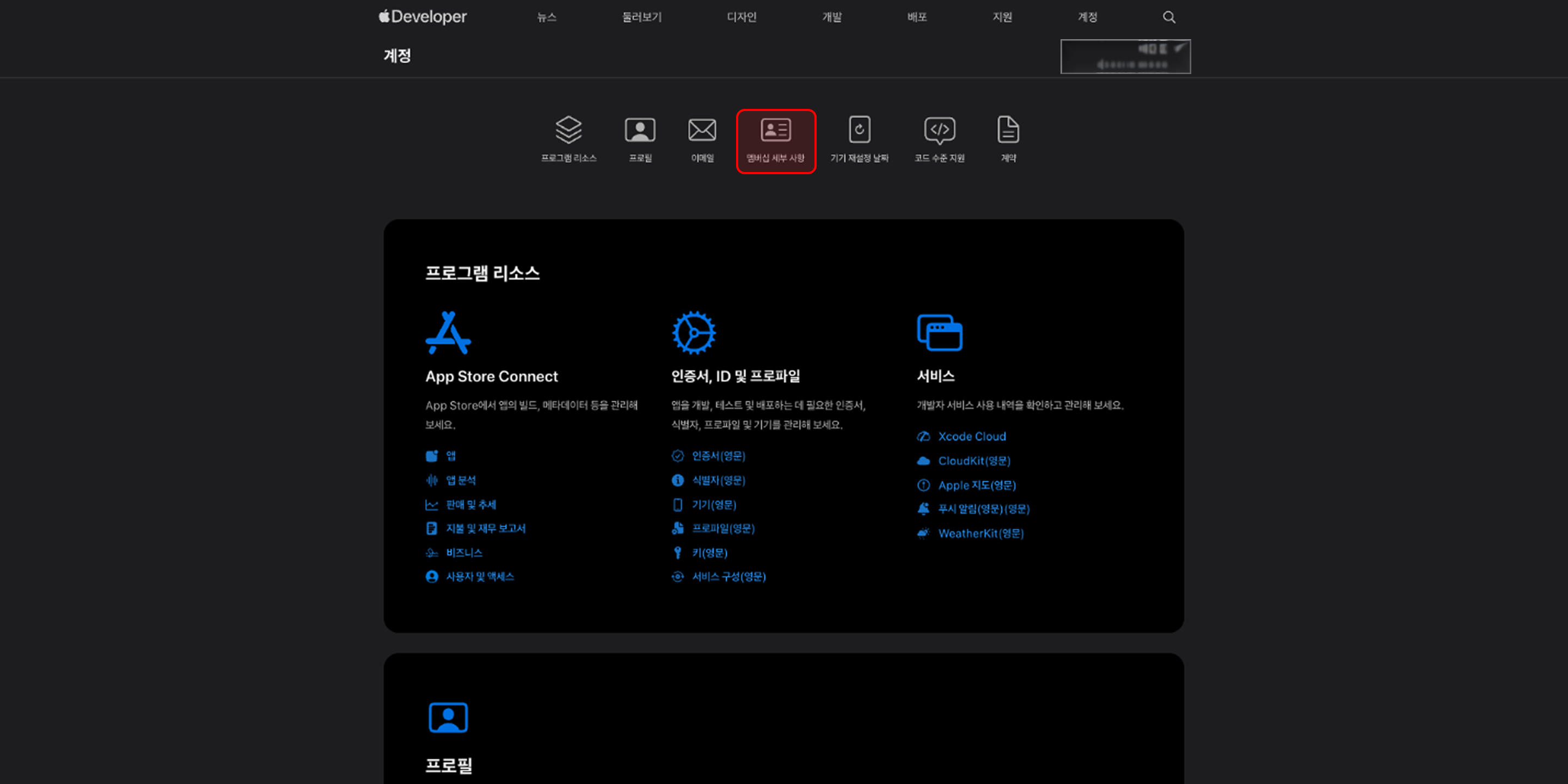Open the account switcher box at top right
Viewport: 1568px width, 784px height.
(1125, 57)
